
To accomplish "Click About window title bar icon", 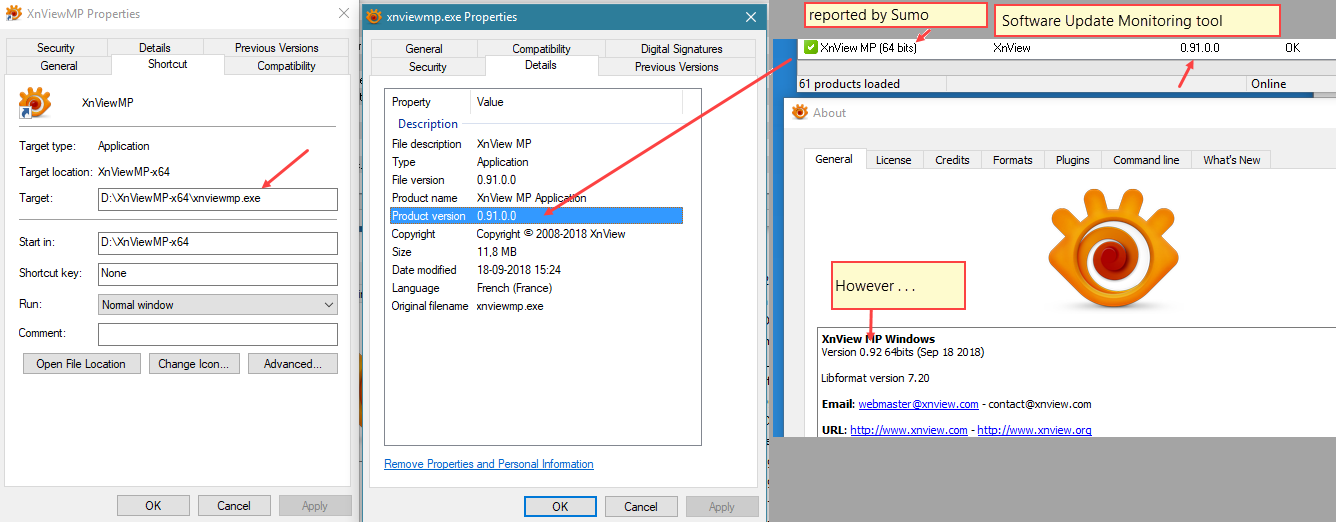I will [x=799, y=112].
